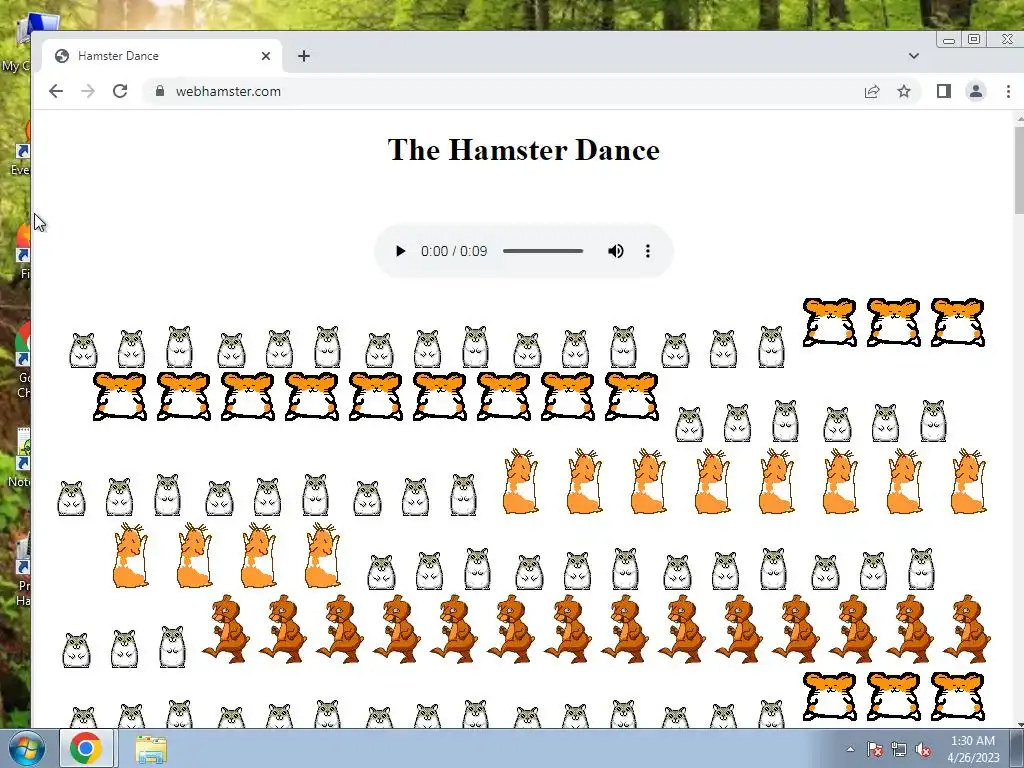Click the taskbar clock 1:30 AM
The image size is (1024, 768).
973,749
